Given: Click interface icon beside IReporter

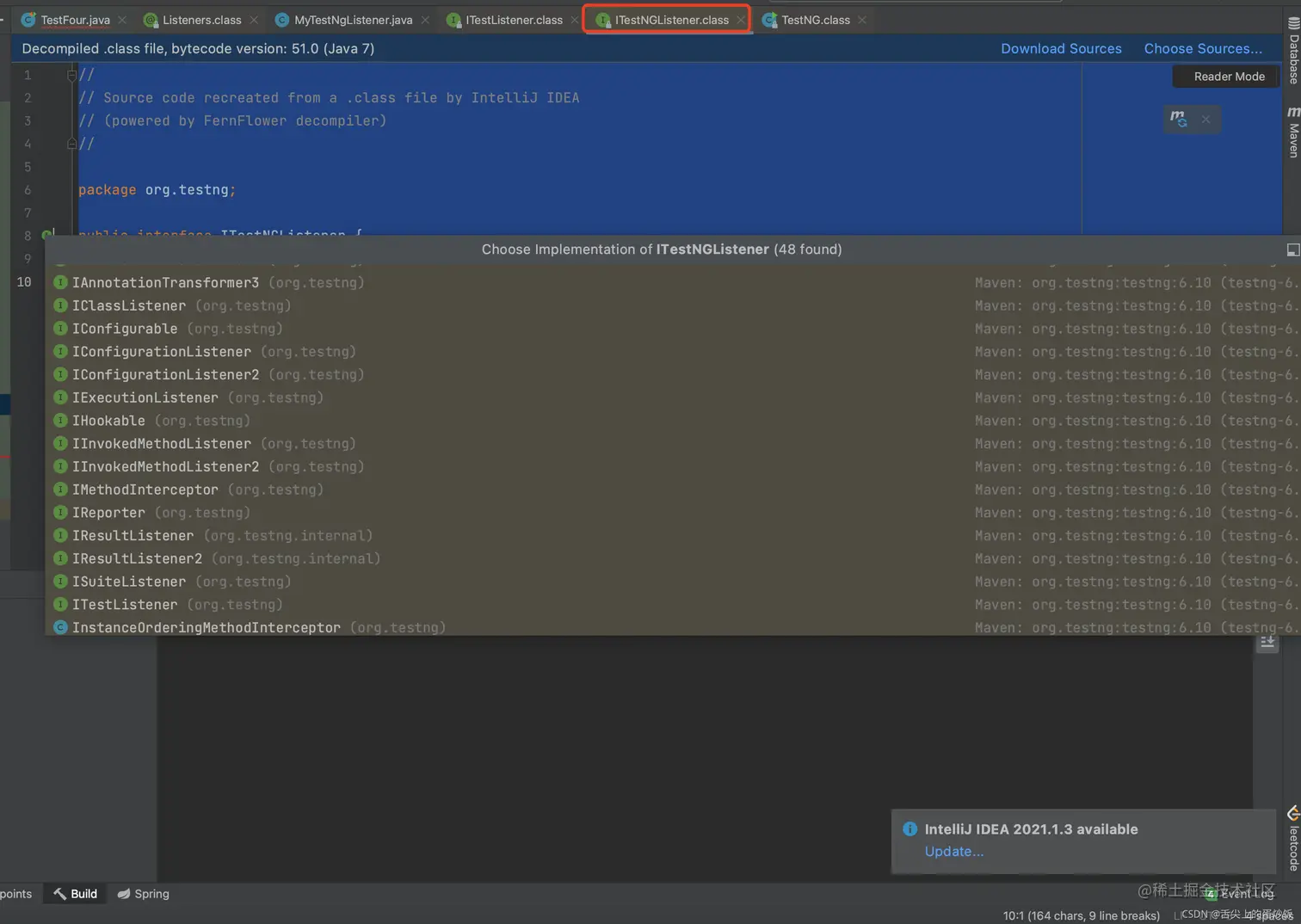Looking at the screenshot, I should (60, 512).
